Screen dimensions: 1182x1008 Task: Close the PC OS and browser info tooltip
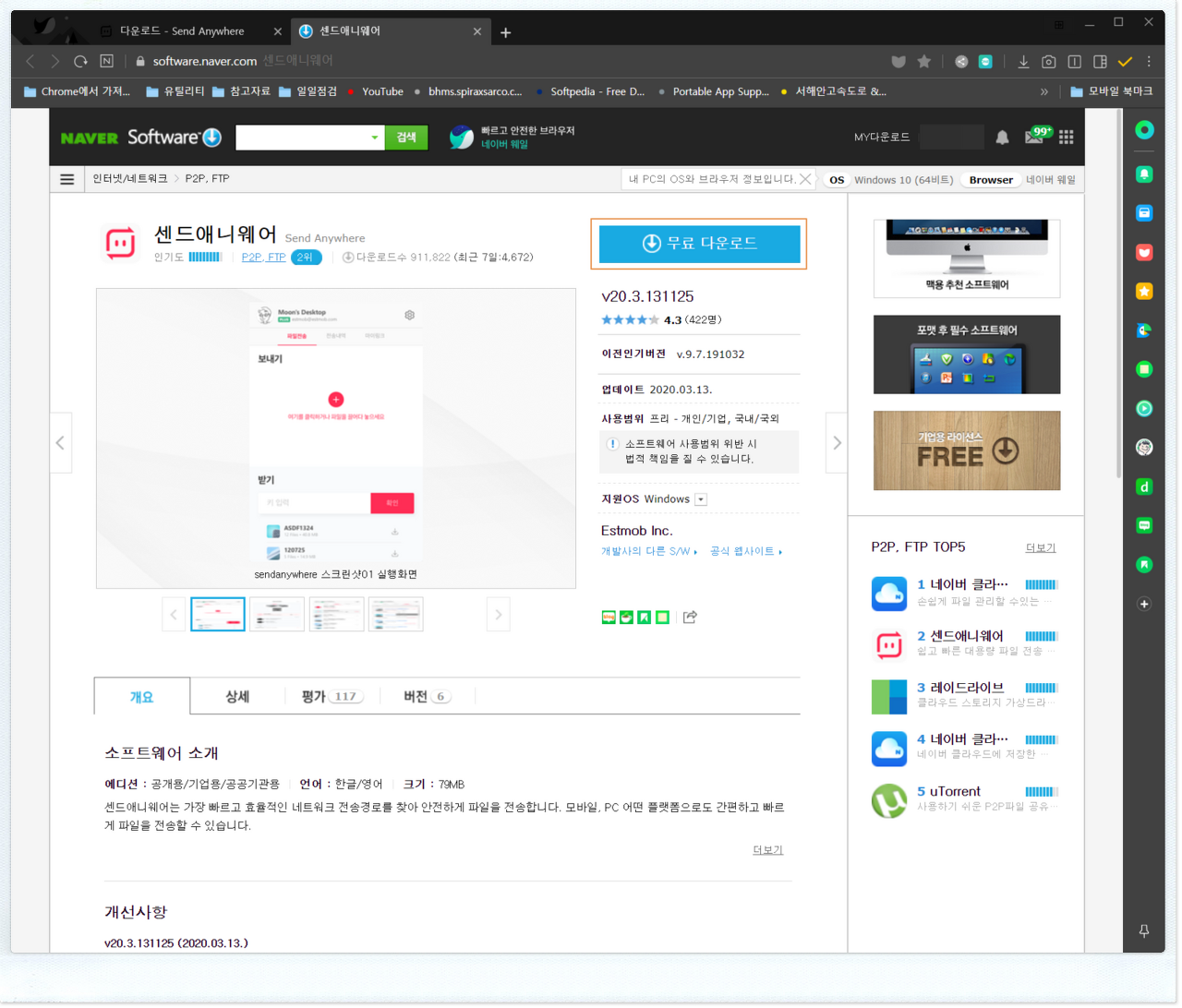(x=805, y=180)
